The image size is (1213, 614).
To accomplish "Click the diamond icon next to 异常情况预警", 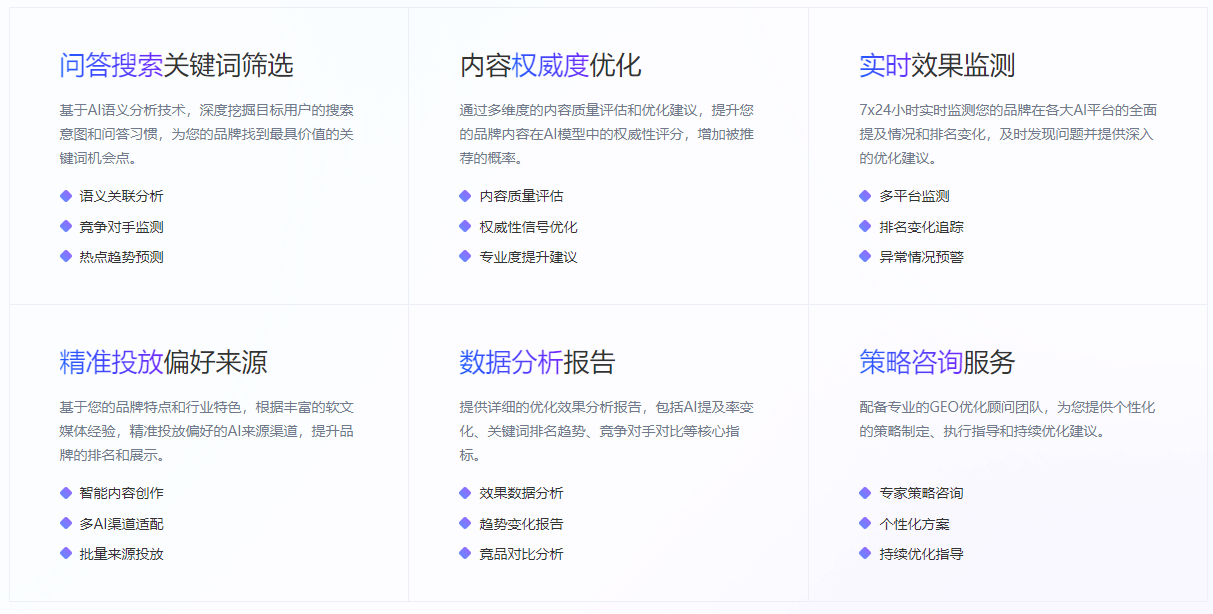I will 865,257.
